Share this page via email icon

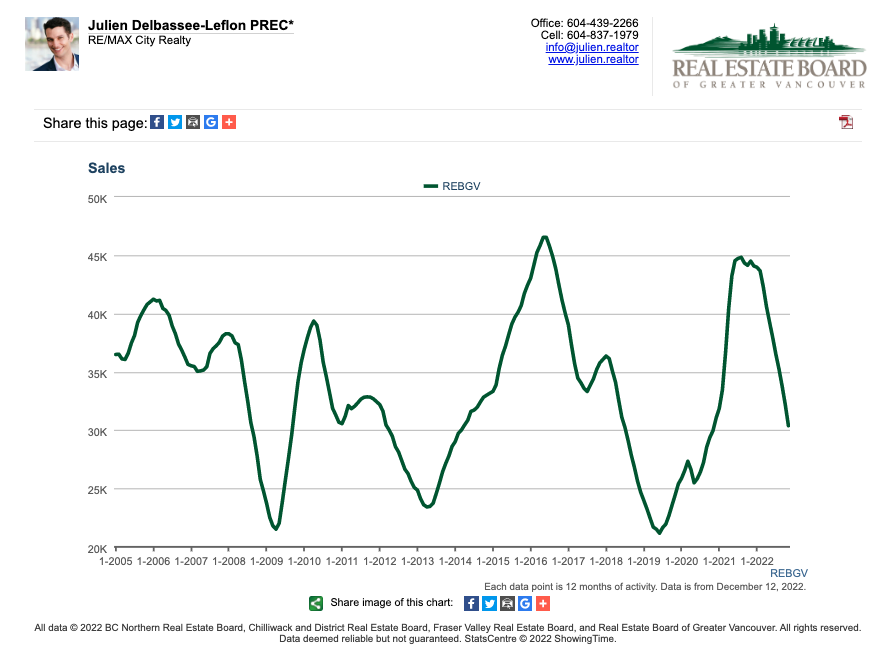[x=193, y=122]
